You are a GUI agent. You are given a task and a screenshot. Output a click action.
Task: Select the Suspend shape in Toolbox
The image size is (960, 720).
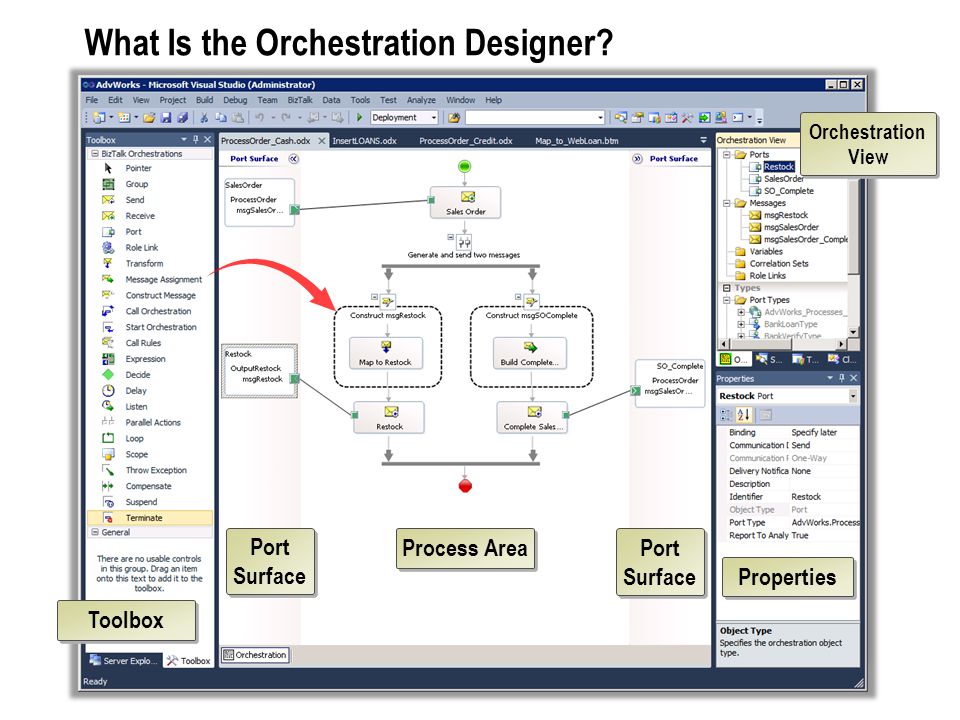pos(141,503)
